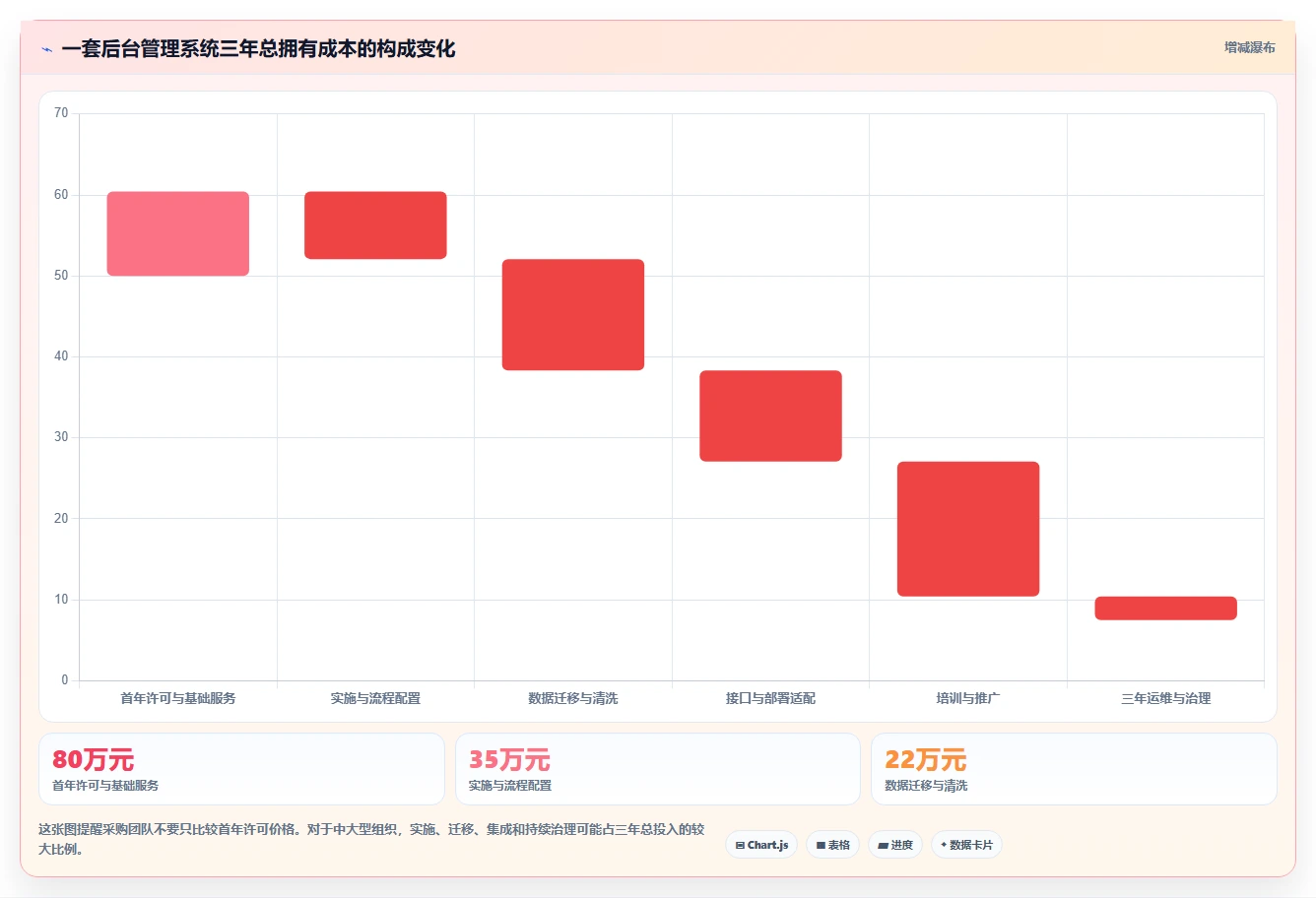Screen dimensions: 1316x898
Task: Click the red 数据迁移与清洗 bar
Action: 573,315
